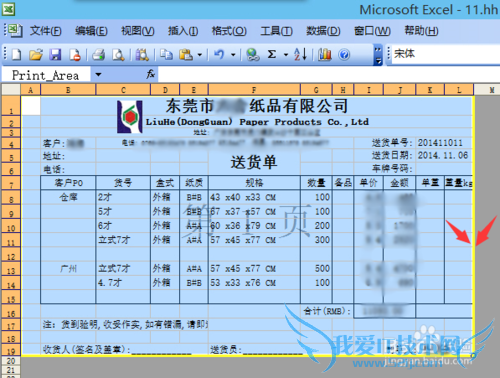500x378 pixels.
Task: Click the 广州 cell
Action: tap(68, 268)
